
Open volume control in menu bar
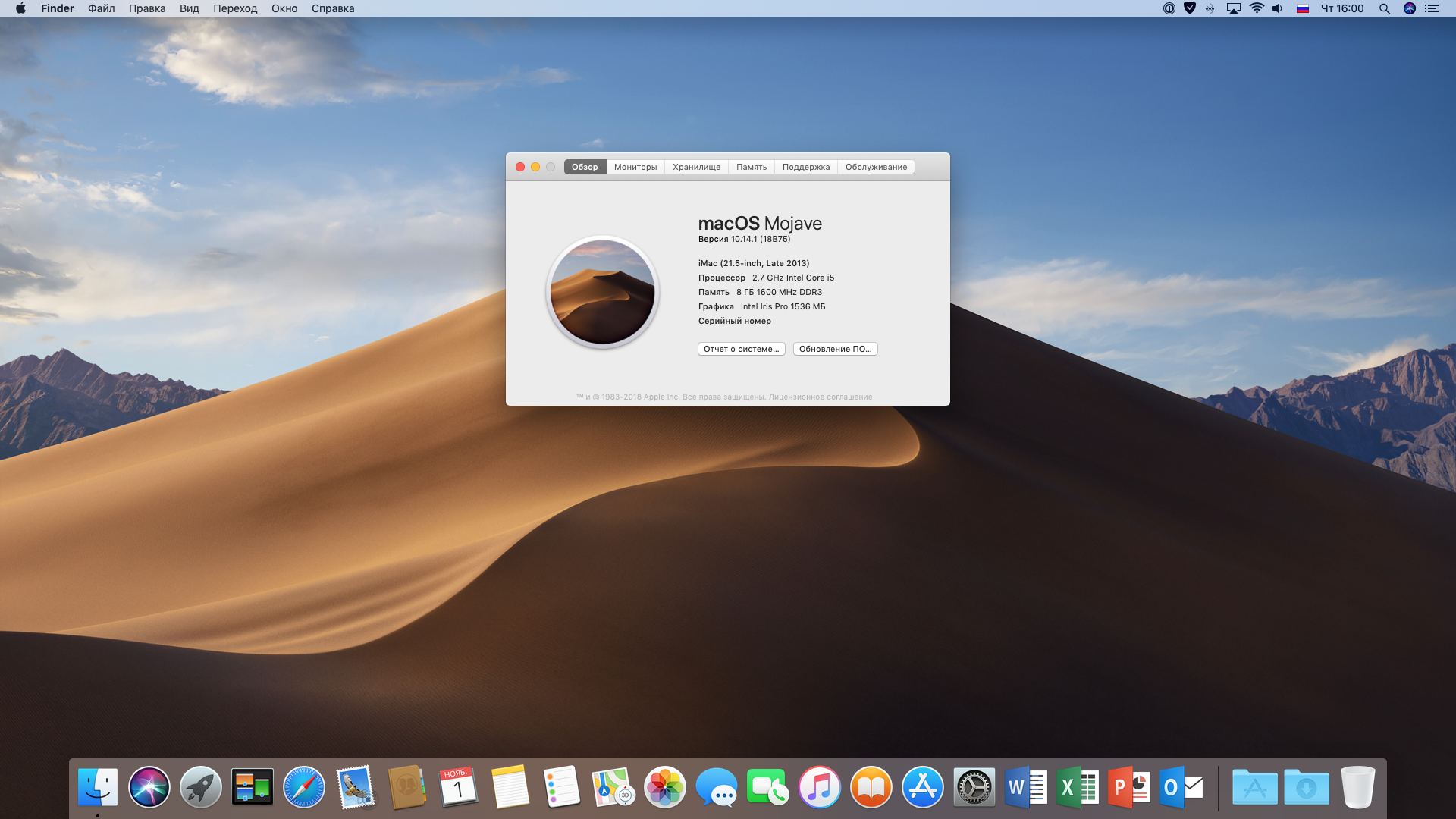[1278, 8]
